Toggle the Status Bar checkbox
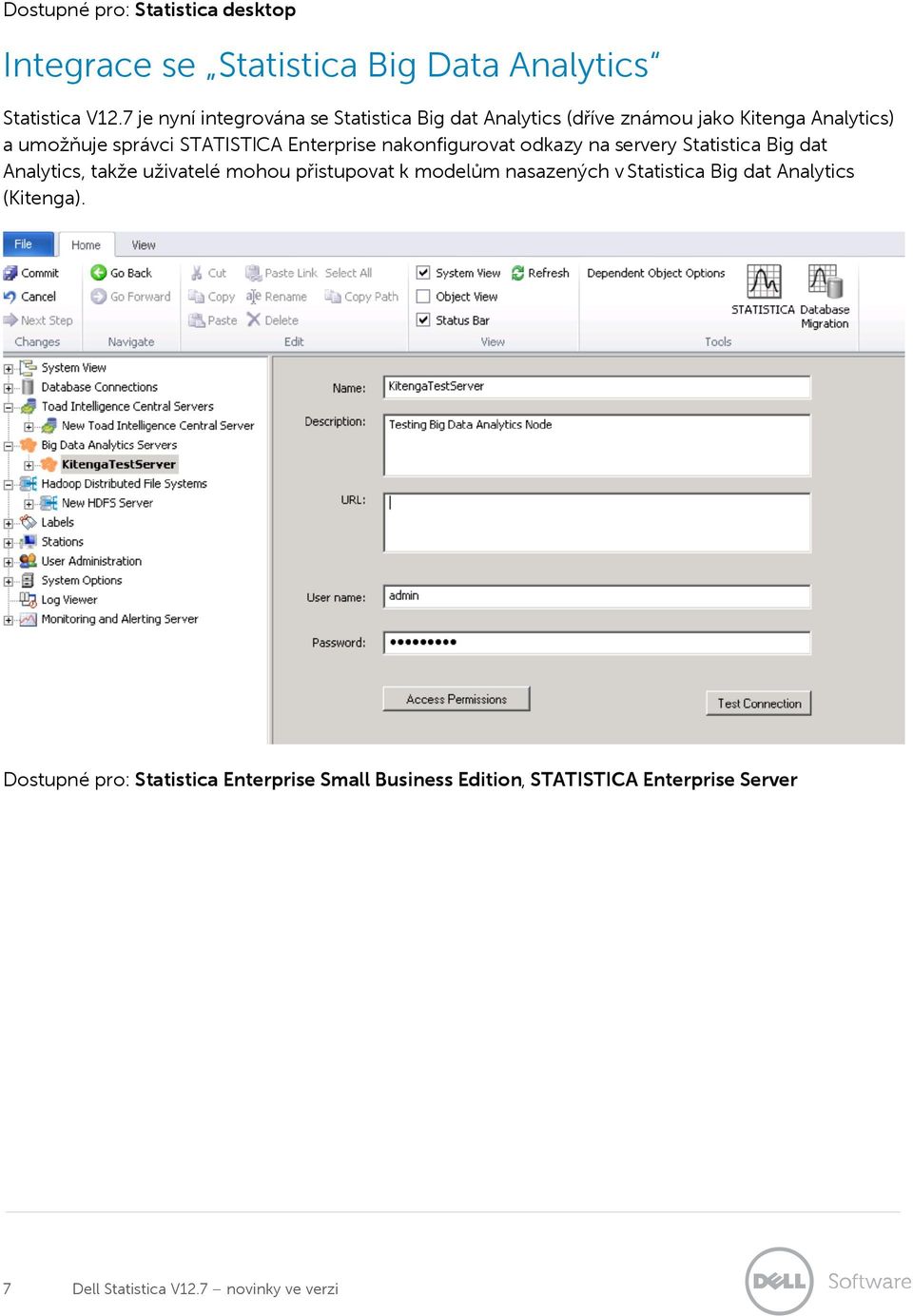Screen dimensions: 913x1316 point(423,320)
